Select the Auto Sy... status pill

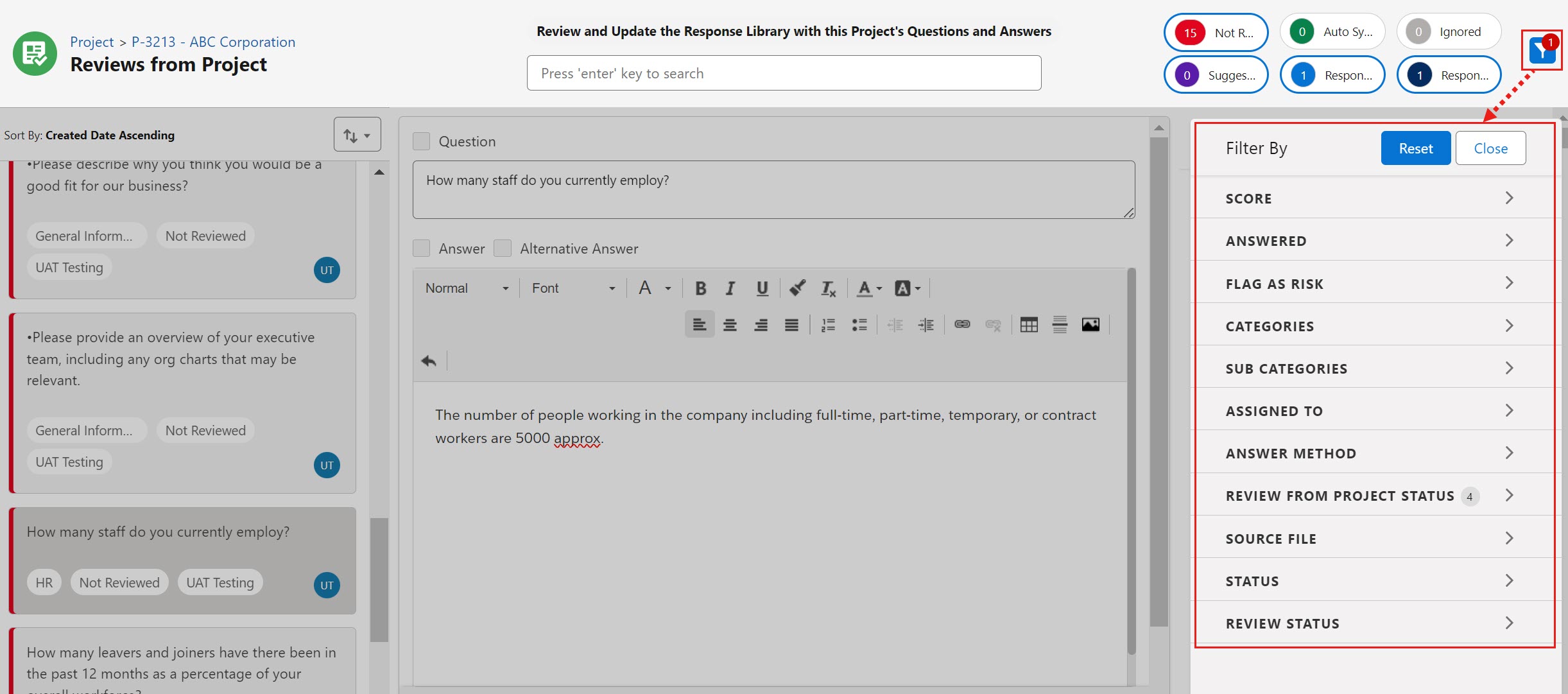[x=1332, y=31]
